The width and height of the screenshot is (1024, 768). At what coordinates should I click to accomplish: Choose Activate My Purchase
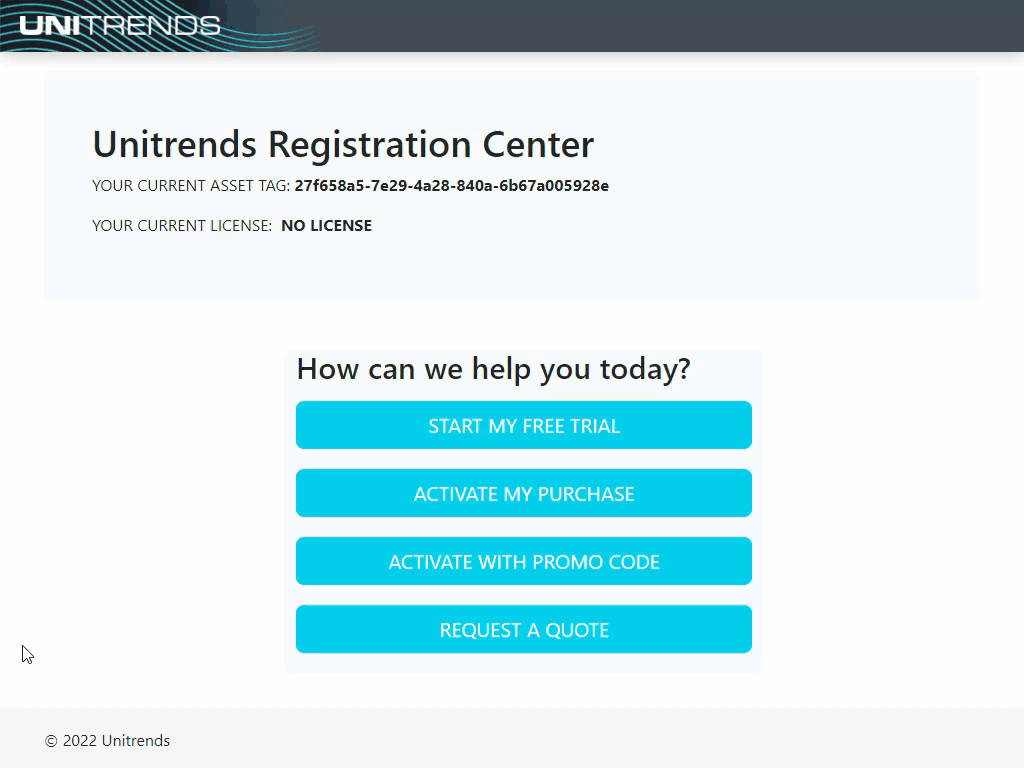click(524, 493)
